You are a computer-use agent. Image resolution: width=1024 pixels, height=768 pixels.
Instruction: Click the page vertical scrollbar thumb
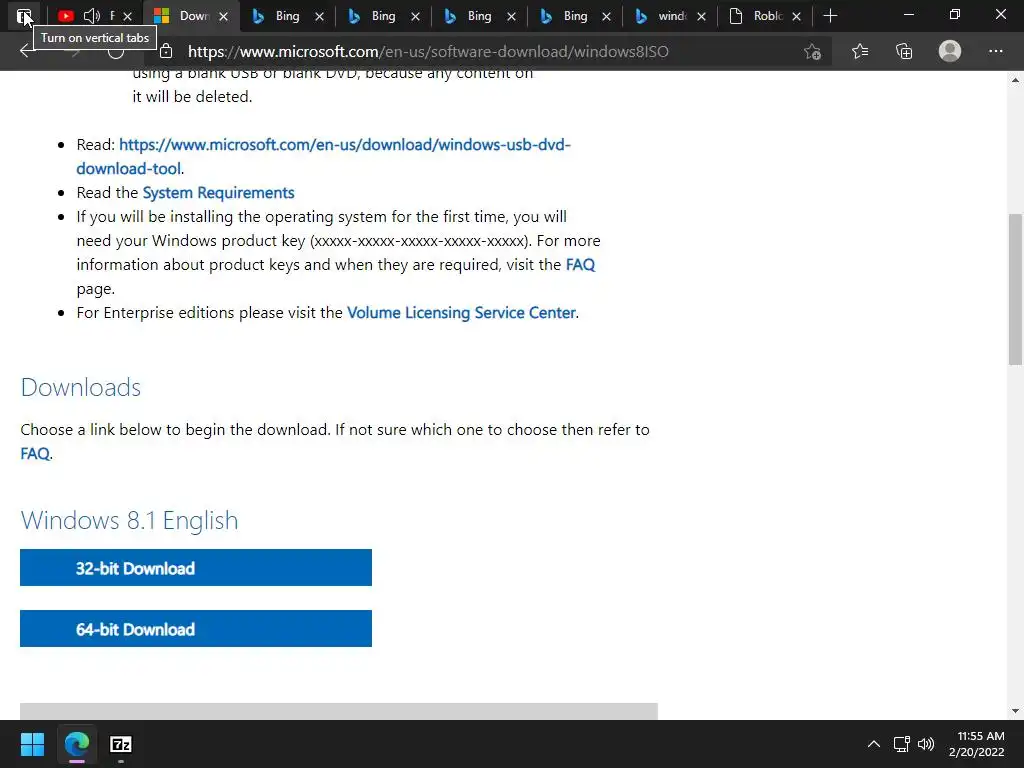click(1015, 289)
